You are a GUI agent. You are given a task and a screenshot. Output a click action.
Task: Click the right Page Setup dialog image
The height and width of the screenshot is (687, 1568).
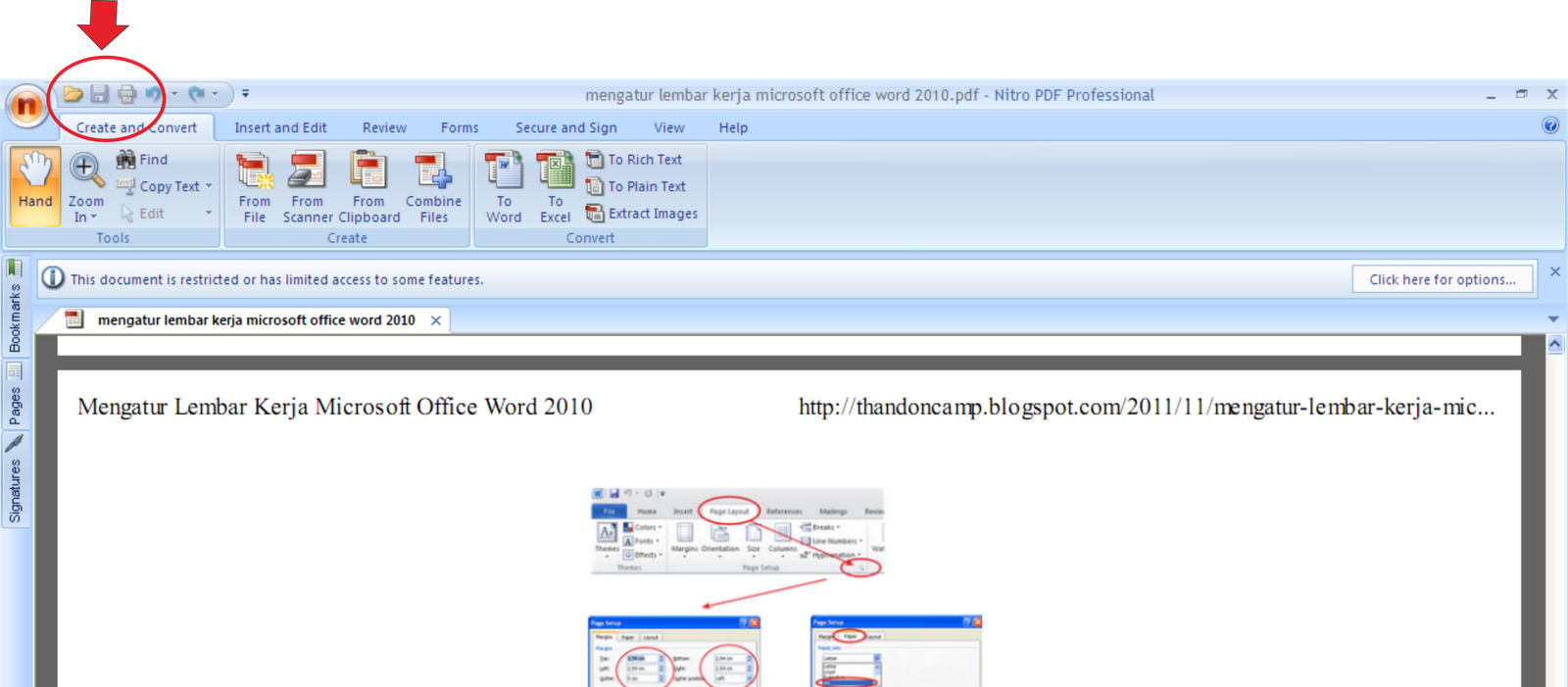[897, 652]
